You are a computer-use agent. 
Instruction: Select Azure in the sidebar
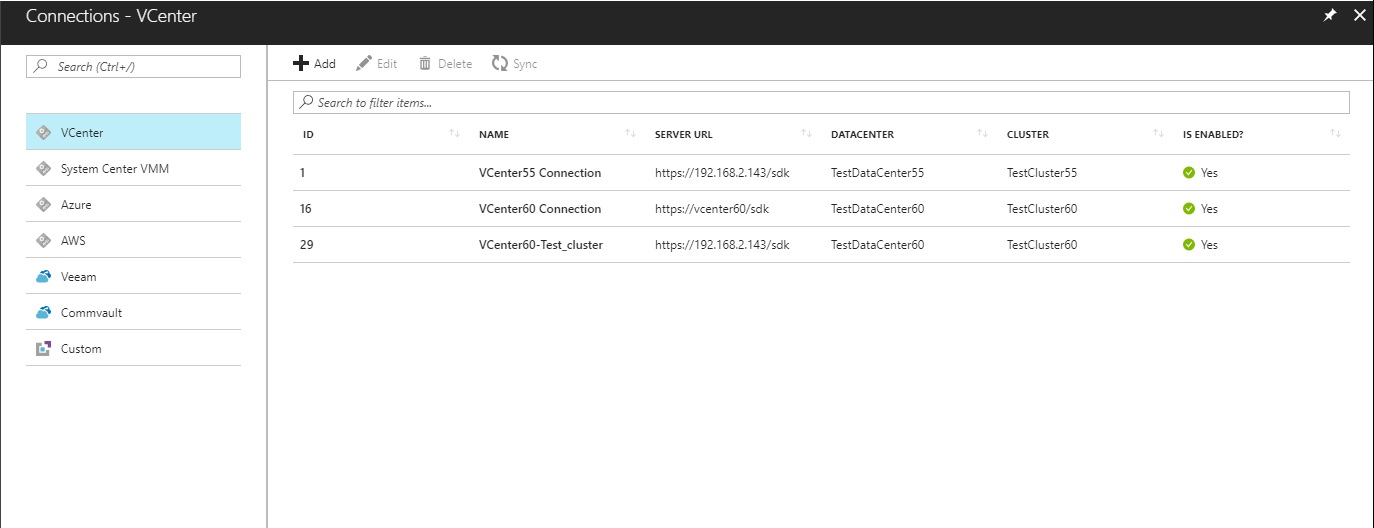click(76, 205)
